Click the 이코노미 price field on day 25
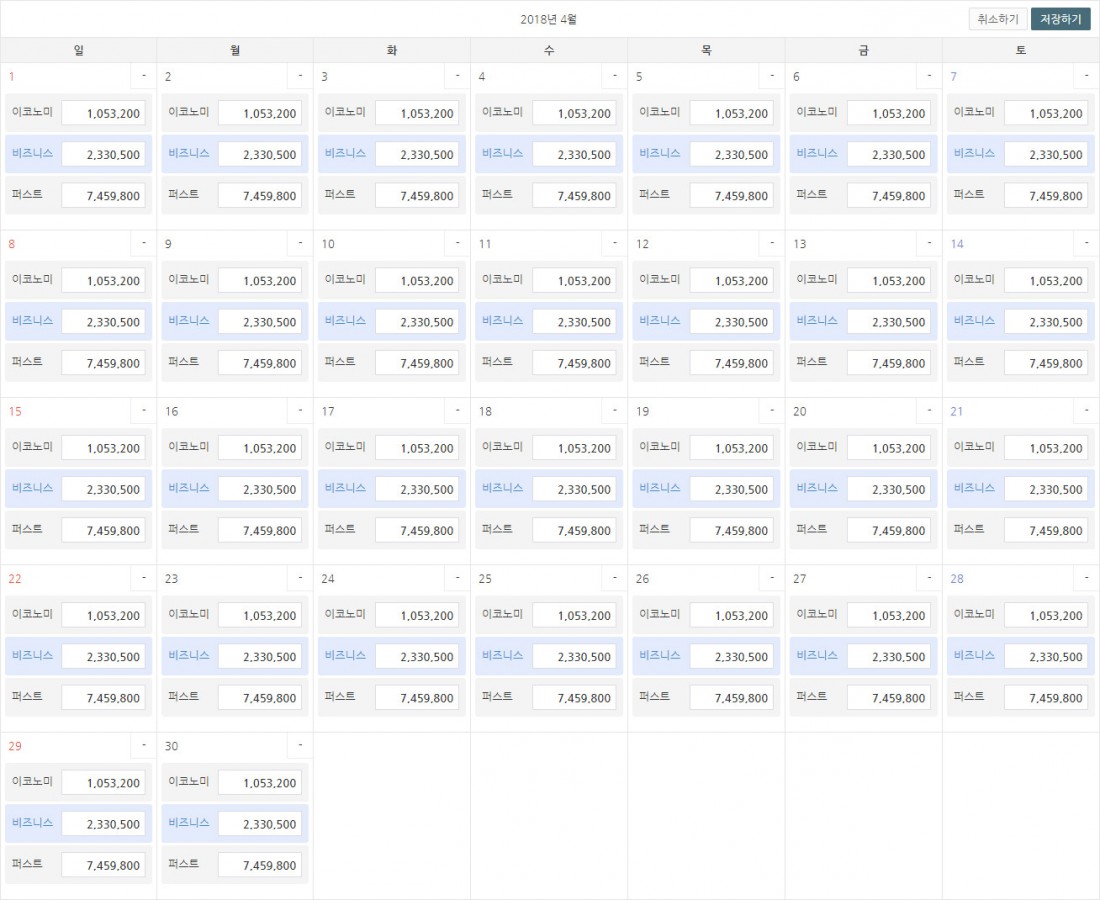 pyautogui.click(x=575, y=615)
